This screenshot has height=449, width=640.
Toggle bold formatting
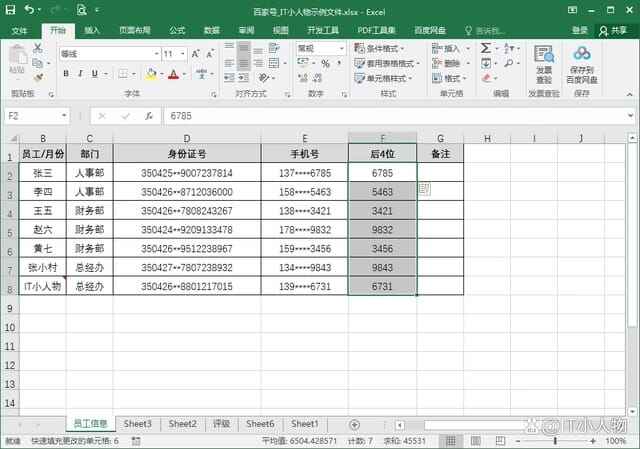[x=66, y=74]
